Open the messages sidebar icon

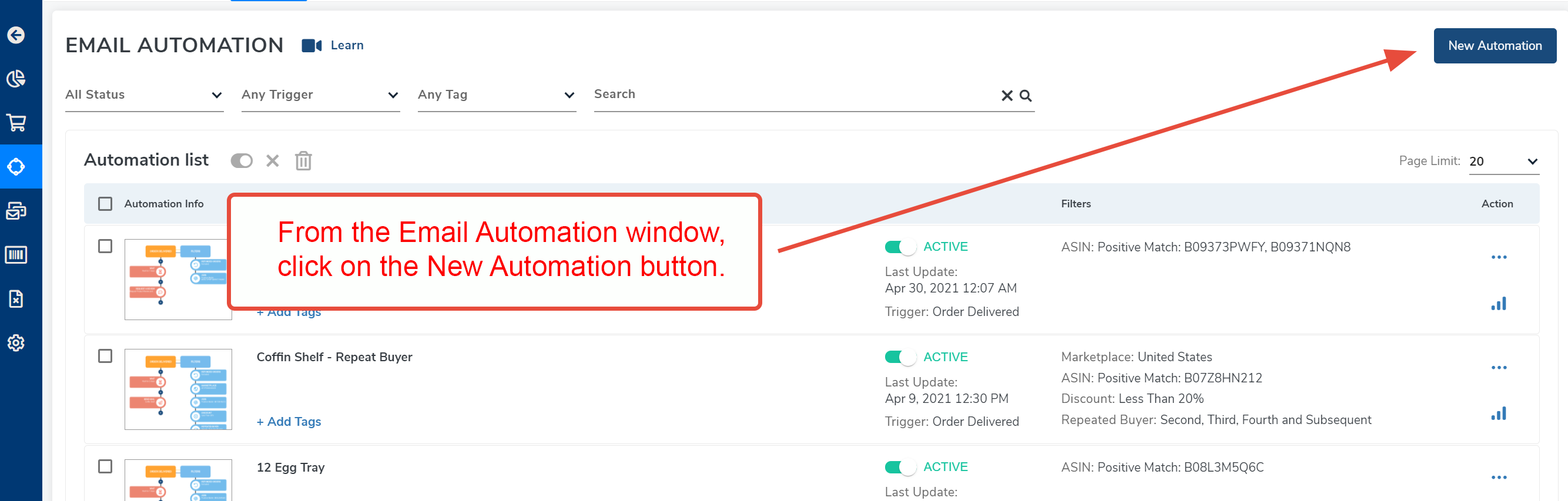(x=16, y=211)
